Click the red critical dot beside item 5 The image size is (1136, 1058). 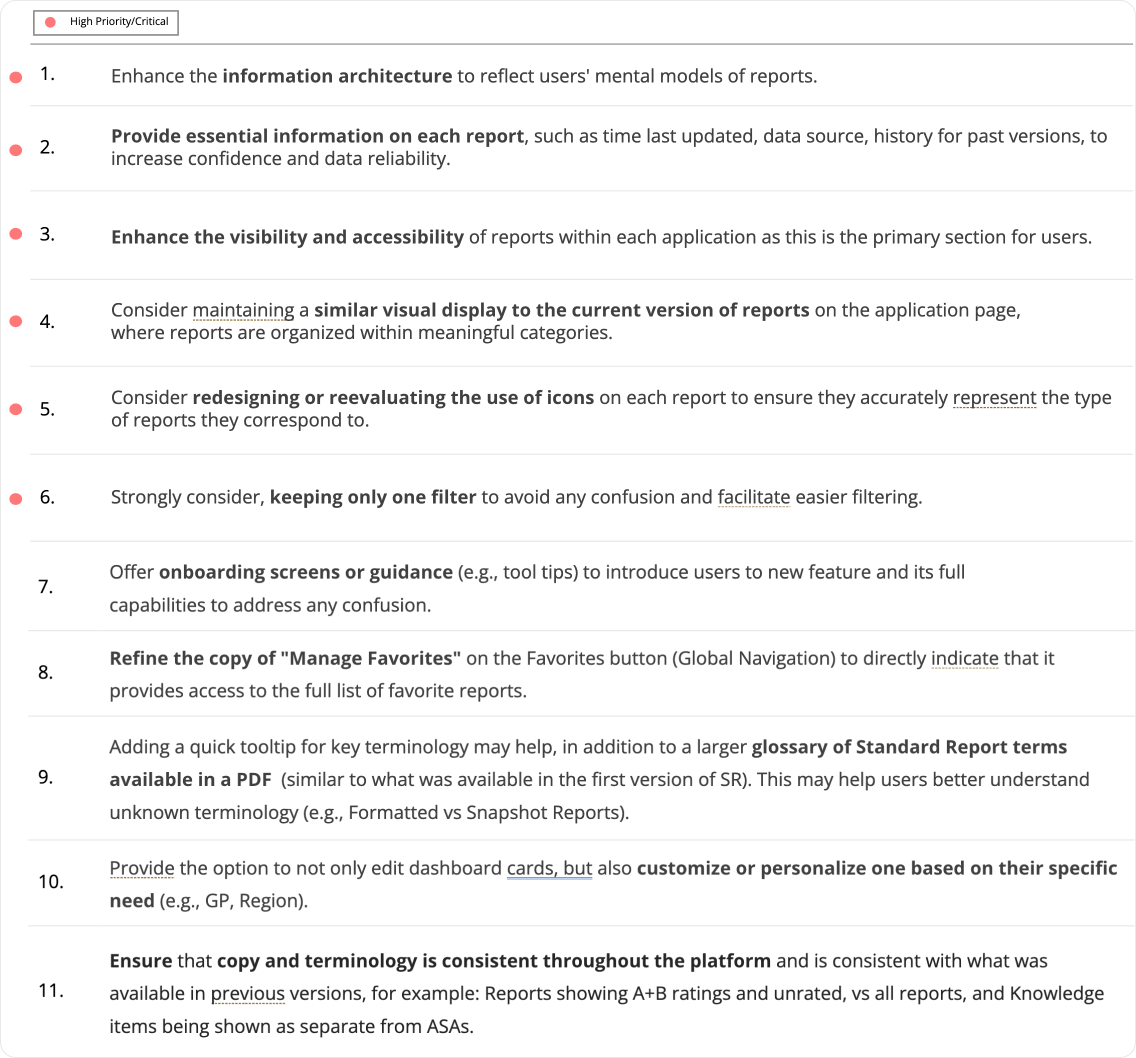16,409
